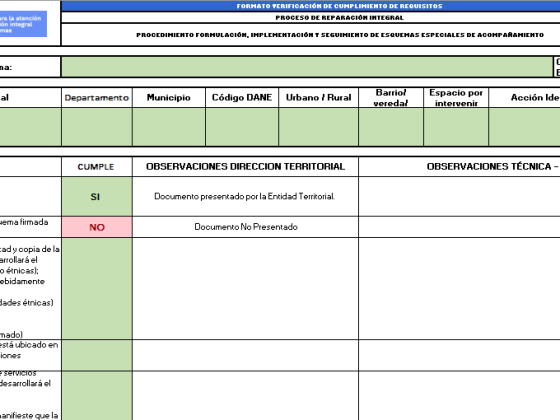Click the long green name input cell
Image resolution: width=560 pixels, height=420 pixels.
click(307, 67)
